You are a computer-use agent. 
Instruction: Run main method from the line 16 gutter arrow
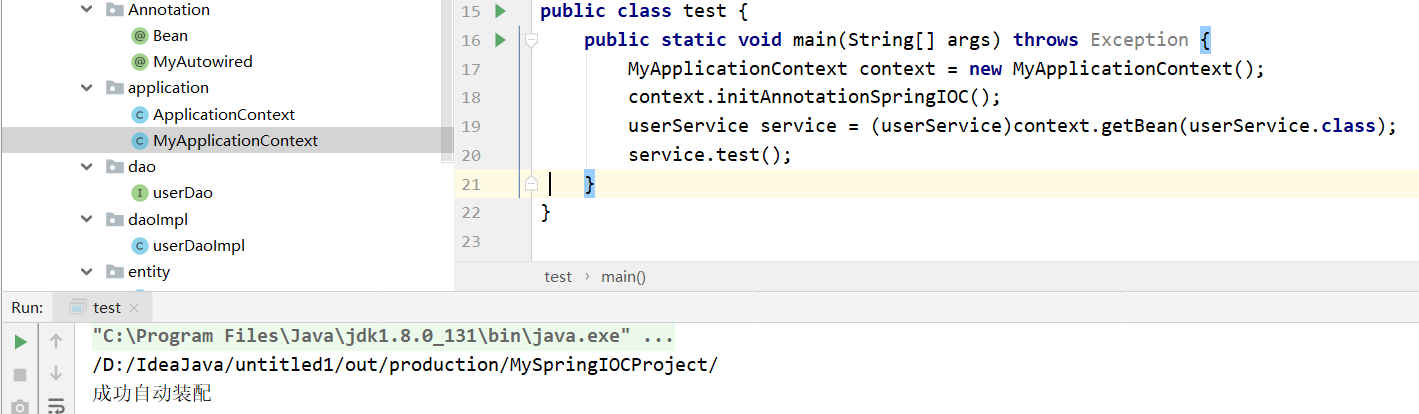coord(500,40)
